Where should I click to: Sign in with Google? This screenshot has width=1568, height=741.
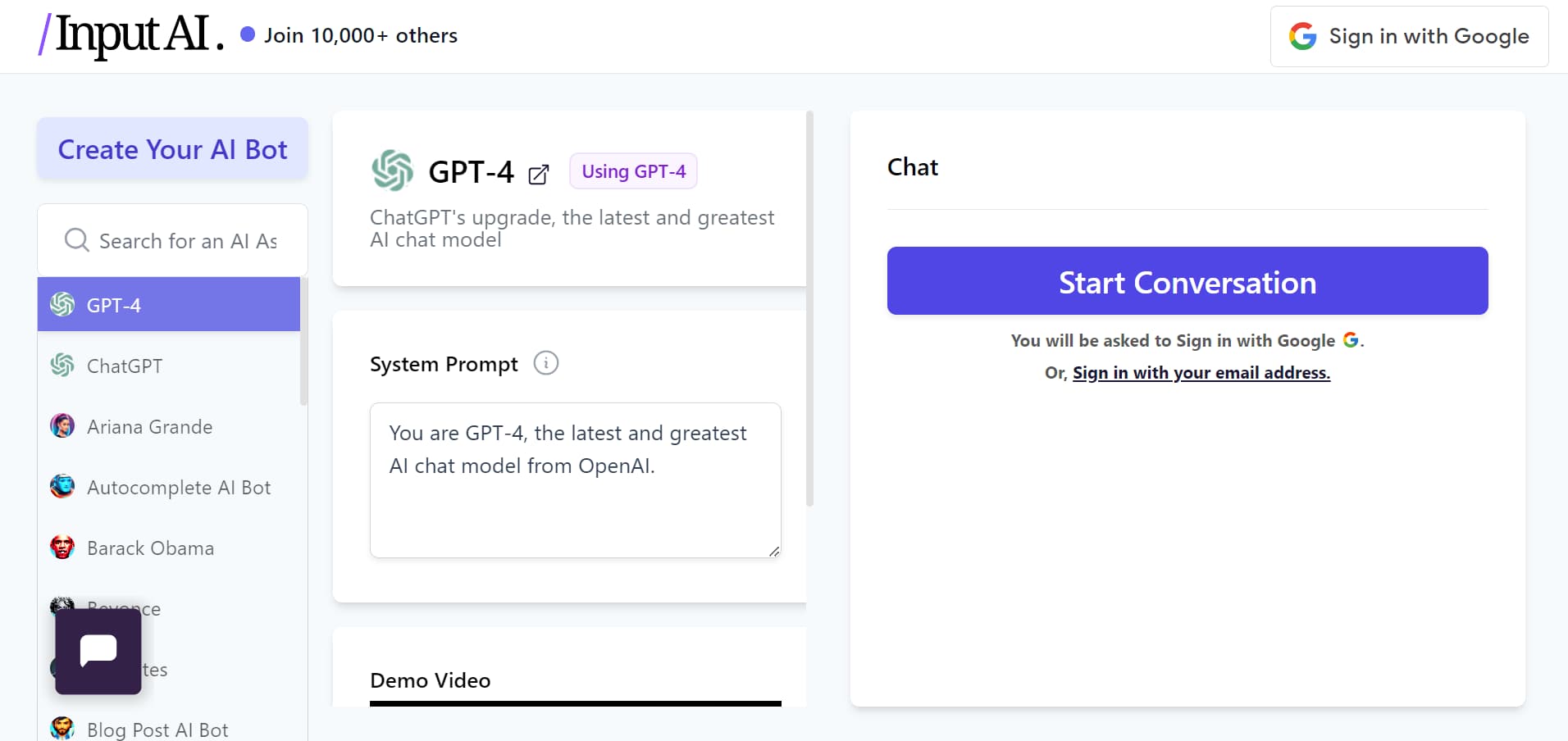pyautogui.click(x=1409, y=36)
